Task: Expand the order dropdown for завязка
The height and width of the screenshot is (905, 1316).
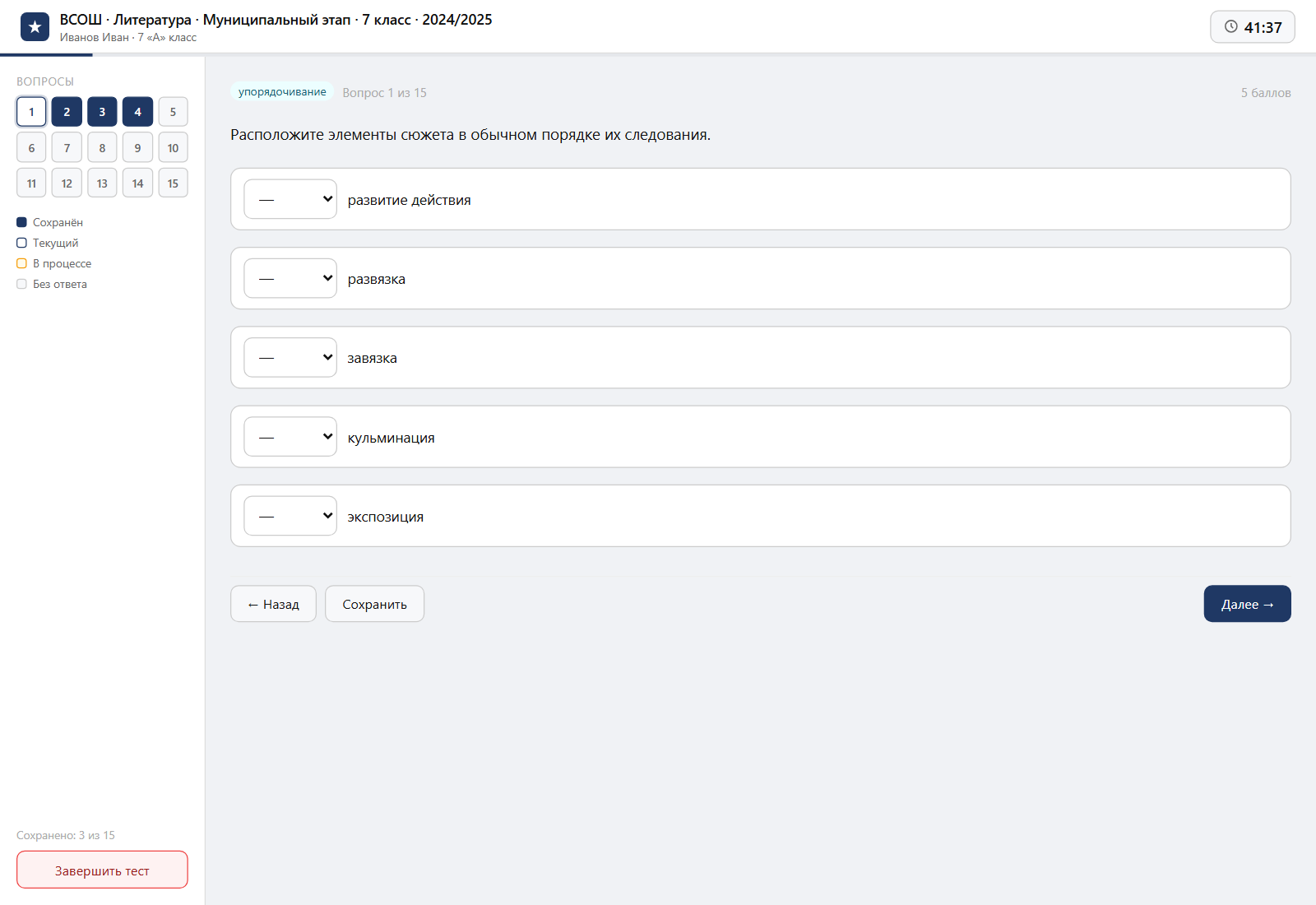Action: (290, 358)
